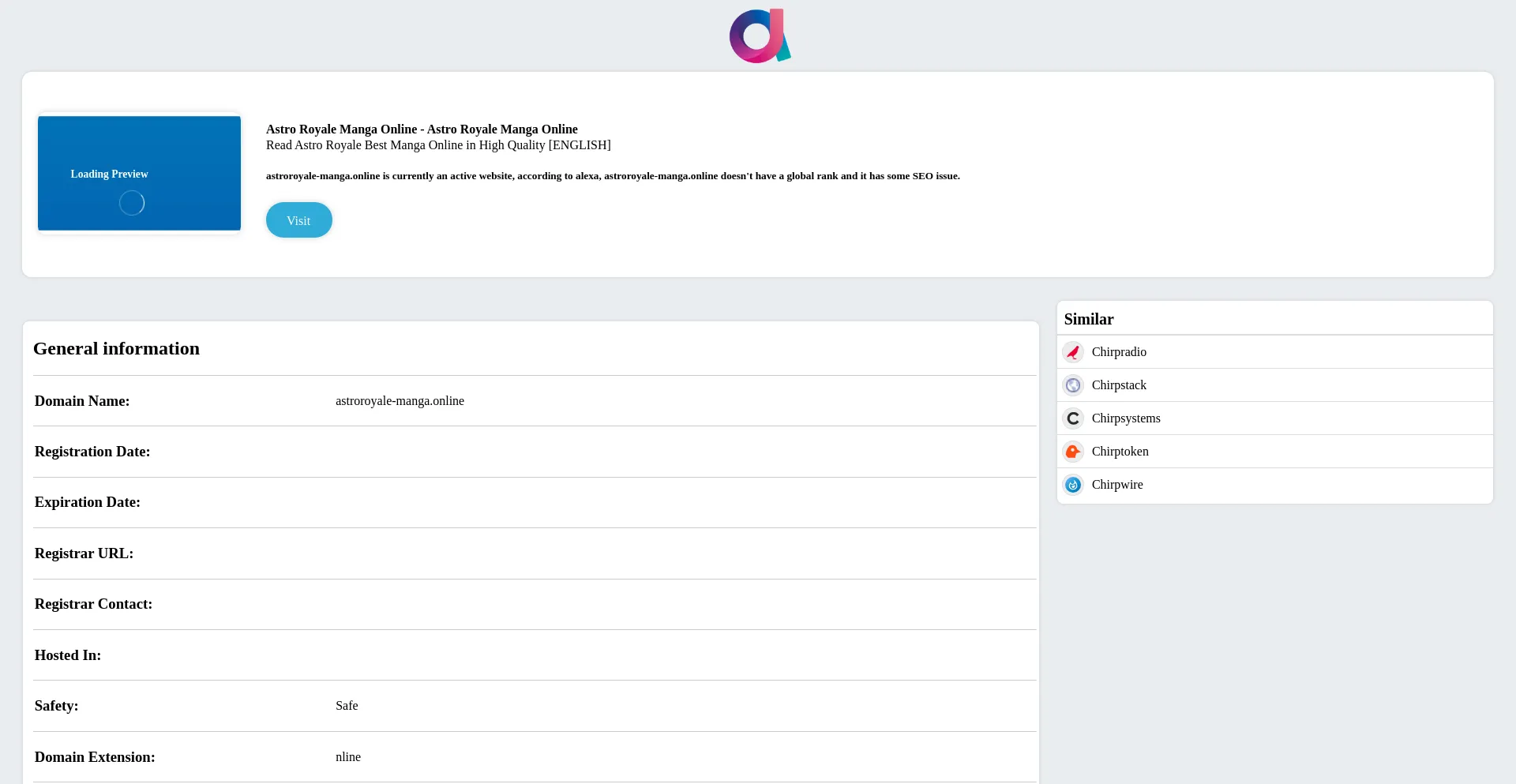Click the 'General information' heading
The width and height of the screenshot is (1516, 784).
(116, 349)
